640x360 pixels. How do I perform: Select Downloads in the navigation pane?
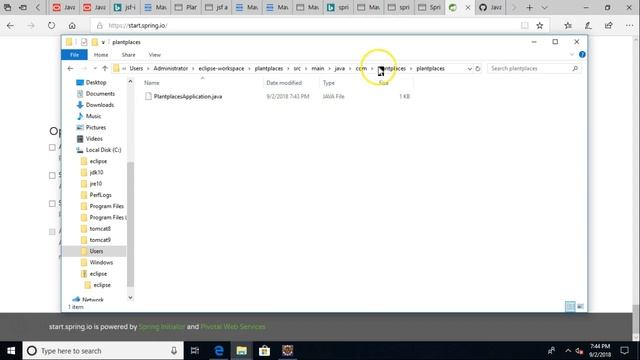(100, 105)
